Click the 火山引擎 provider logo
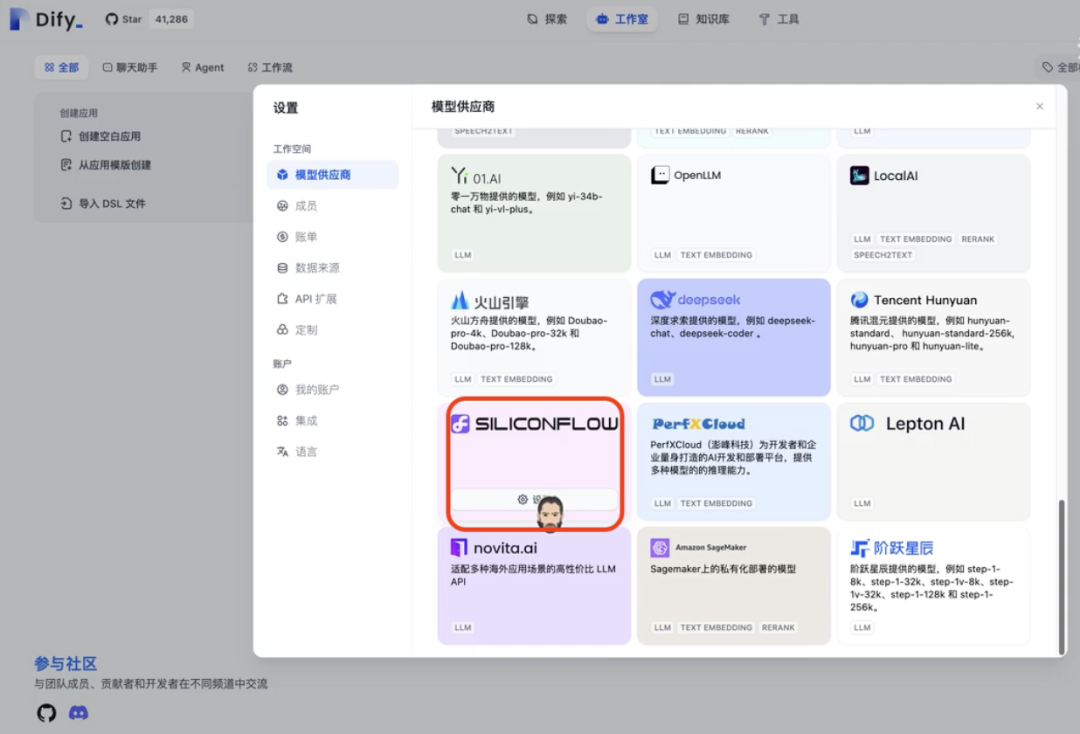 [458, 299]
